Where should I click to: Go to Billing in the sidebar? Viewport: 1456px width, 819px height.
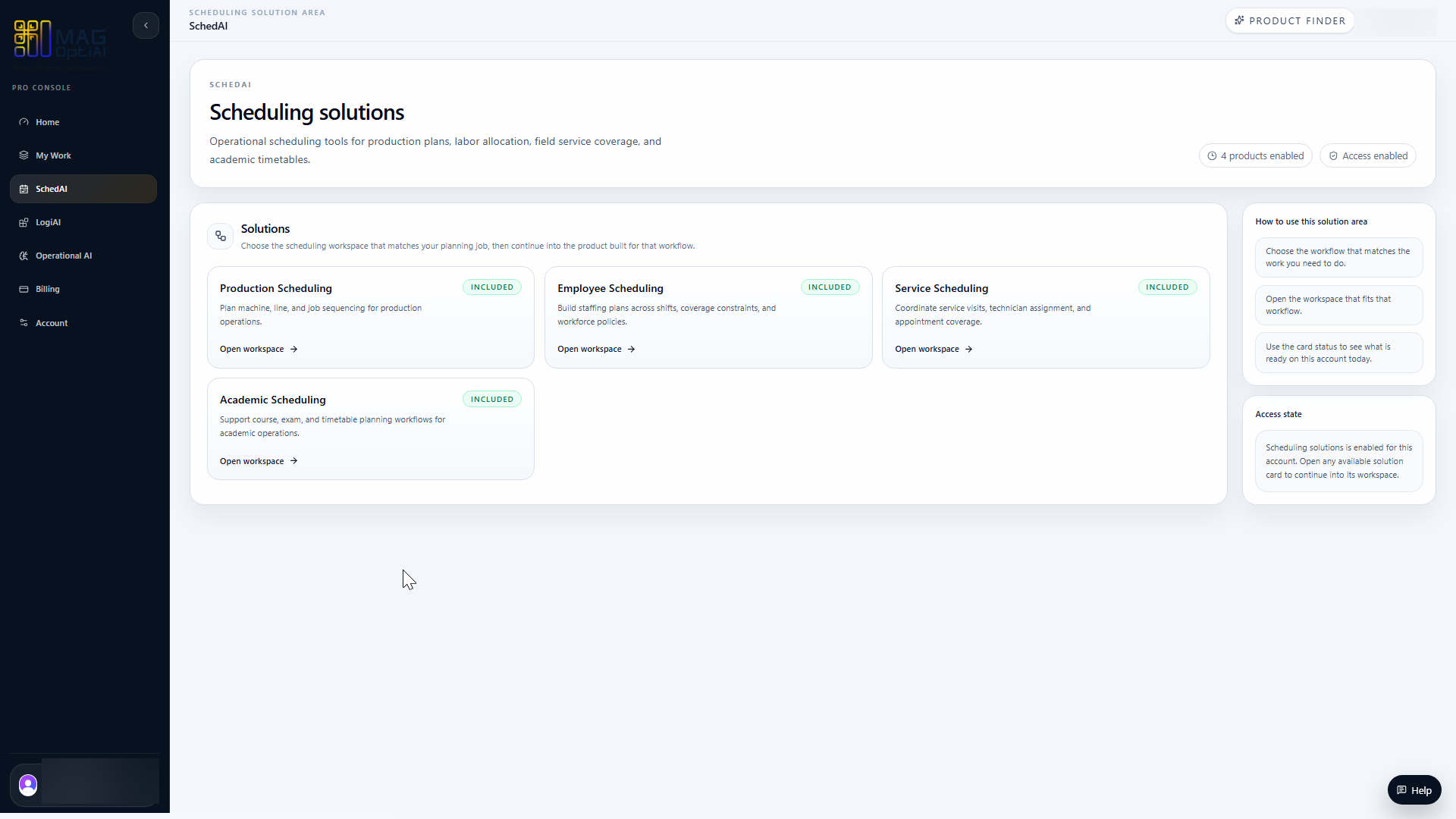83,289
